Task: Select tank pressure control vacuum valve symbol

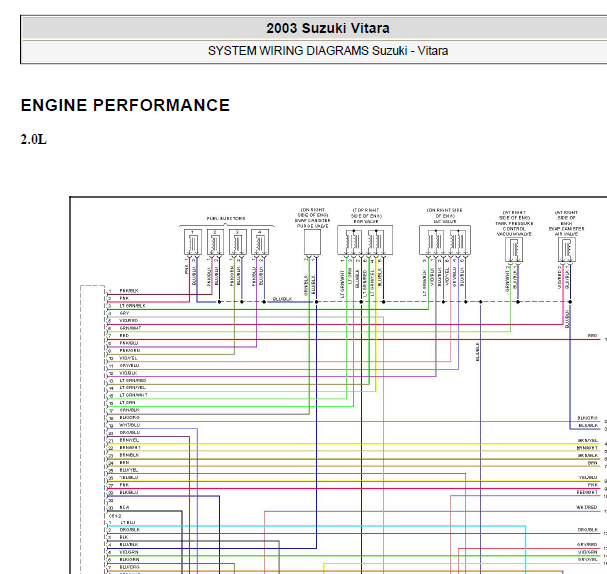Action: pos(514,250)
